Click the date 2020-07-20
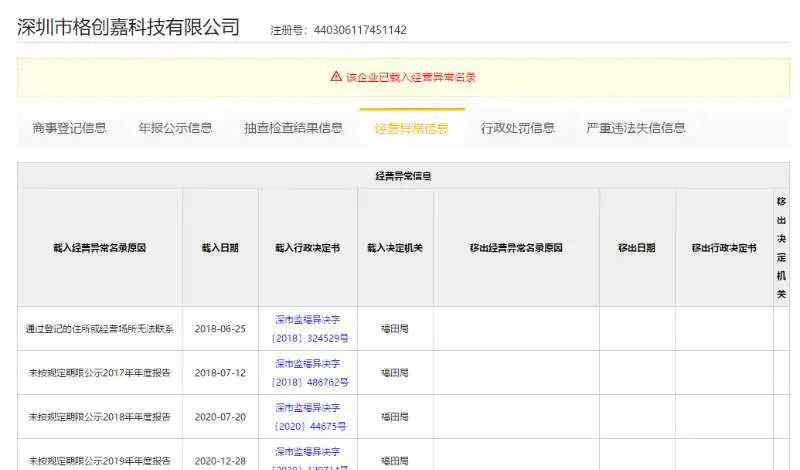800x470 pixels. tap(220, 416)
